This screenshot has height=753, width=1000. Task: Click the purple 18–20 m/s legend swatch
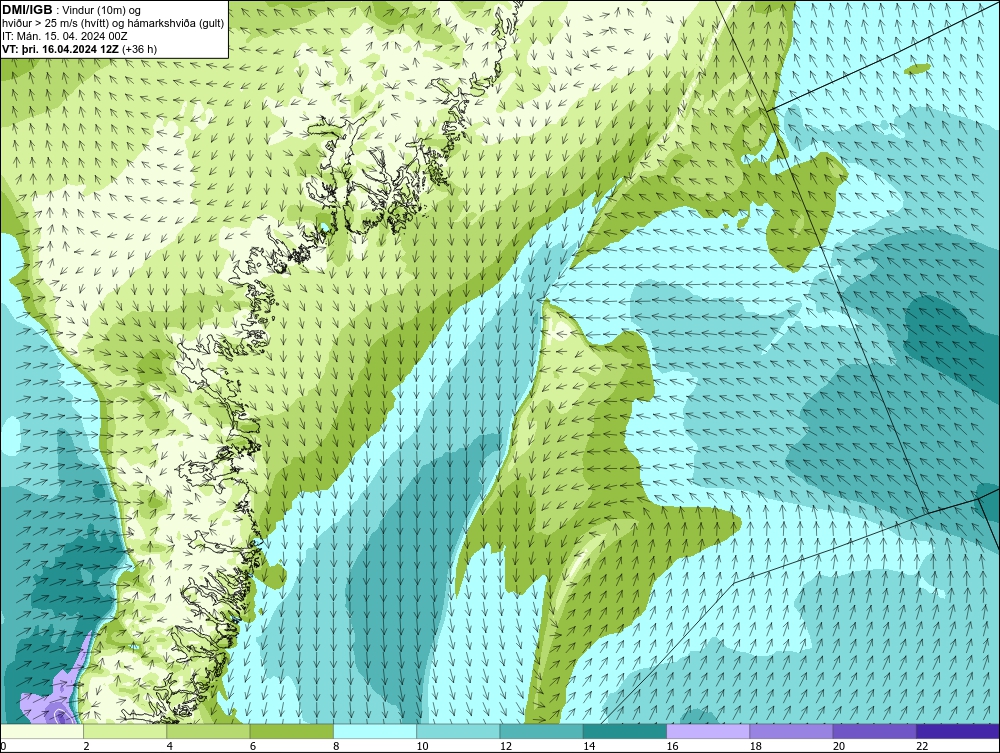[791, 731]
